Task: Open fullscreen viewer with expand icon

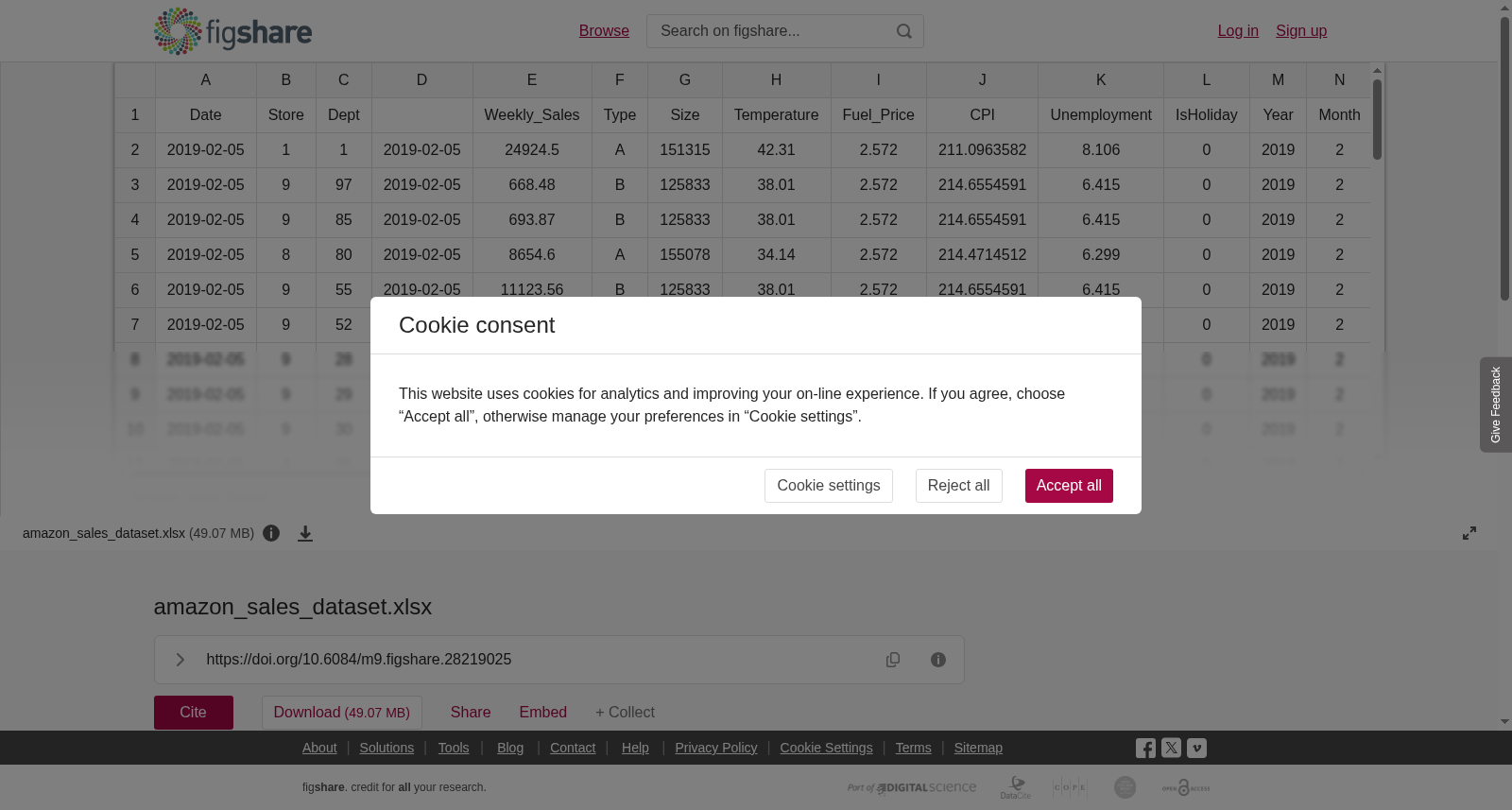Action: coord(1469,533)
